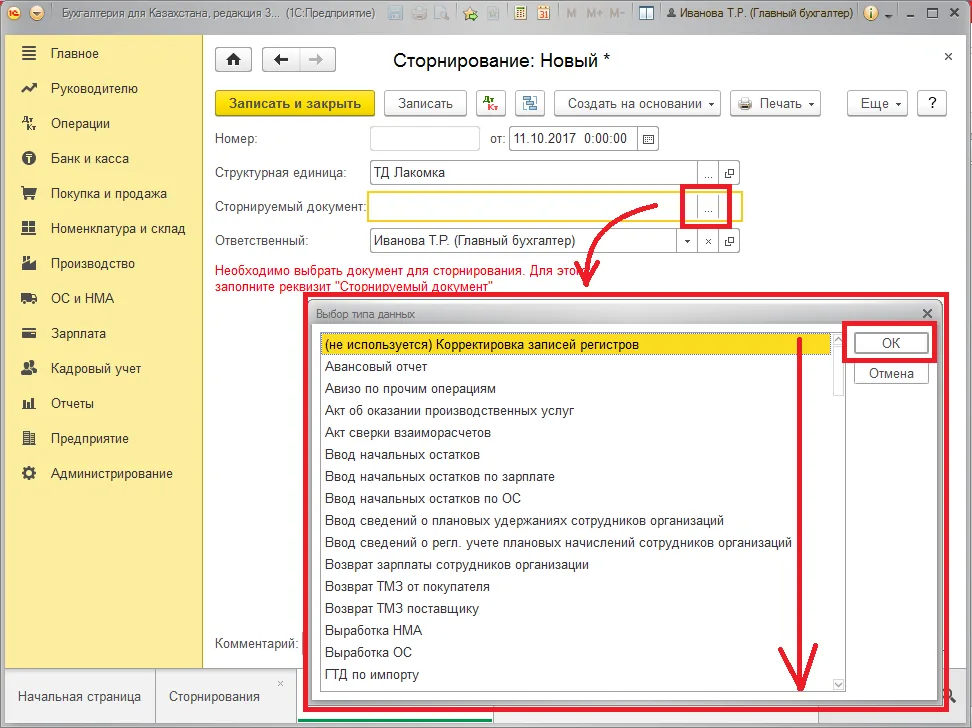Open the main menu orange dropdown icon
The height and width of the screenshot is (728, 972).
tap(37, 13)
